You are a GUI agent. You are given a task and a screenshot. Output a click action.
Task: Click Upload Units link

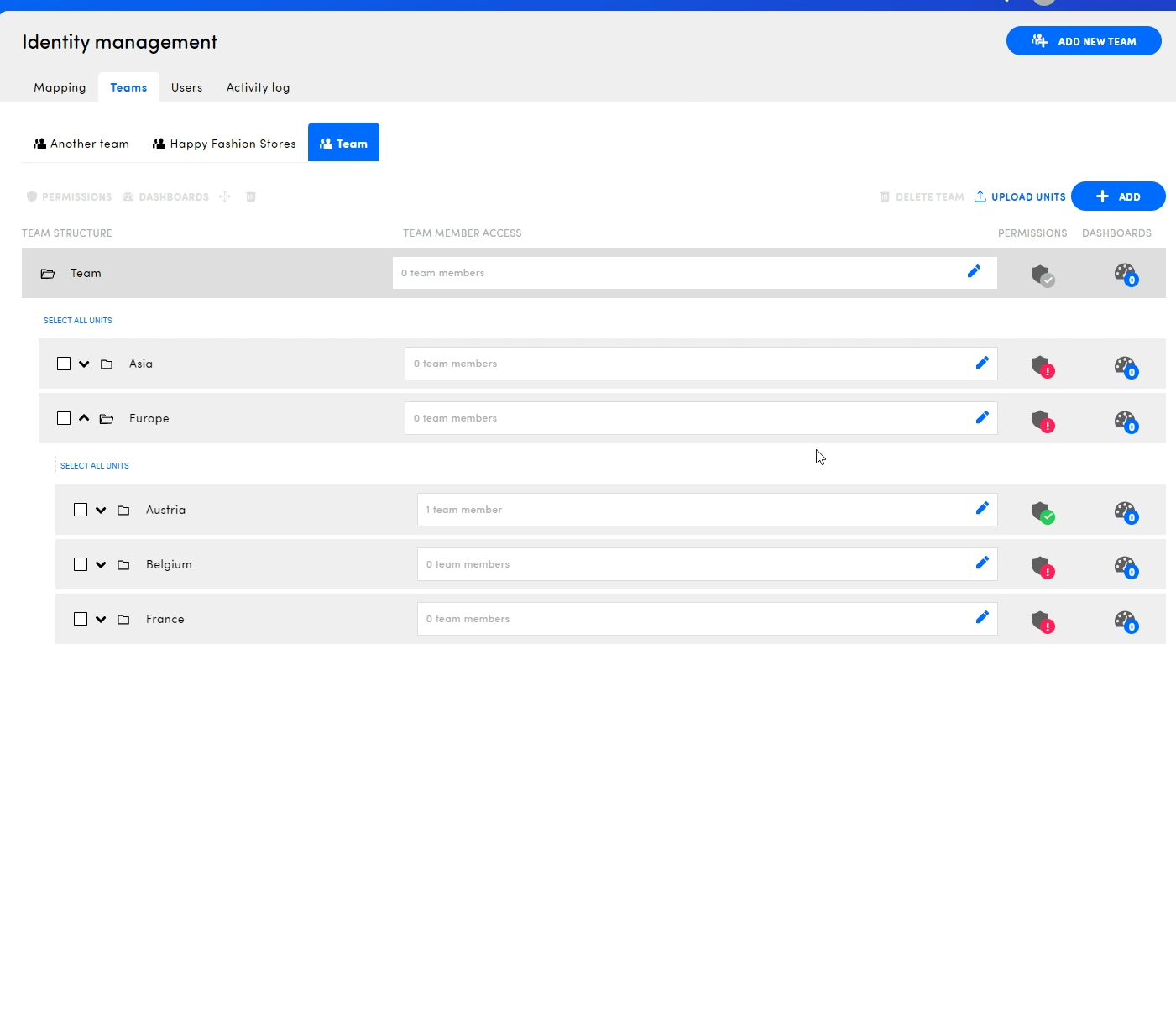[x=1020, y=196]
